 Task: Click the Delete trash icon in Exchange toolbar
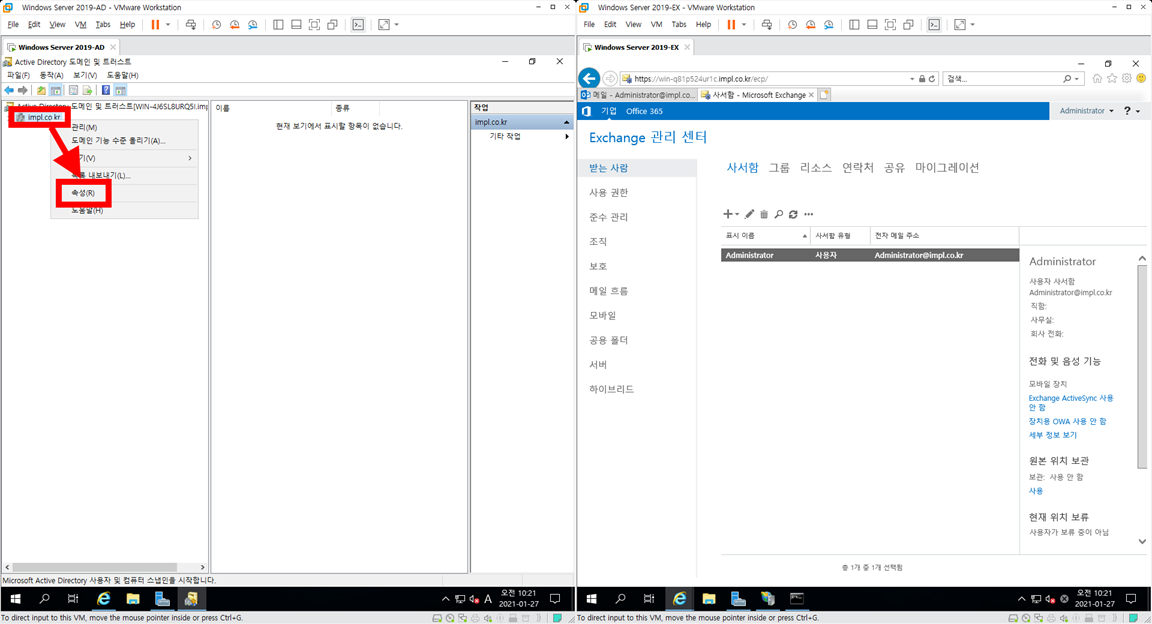[764, 214]
